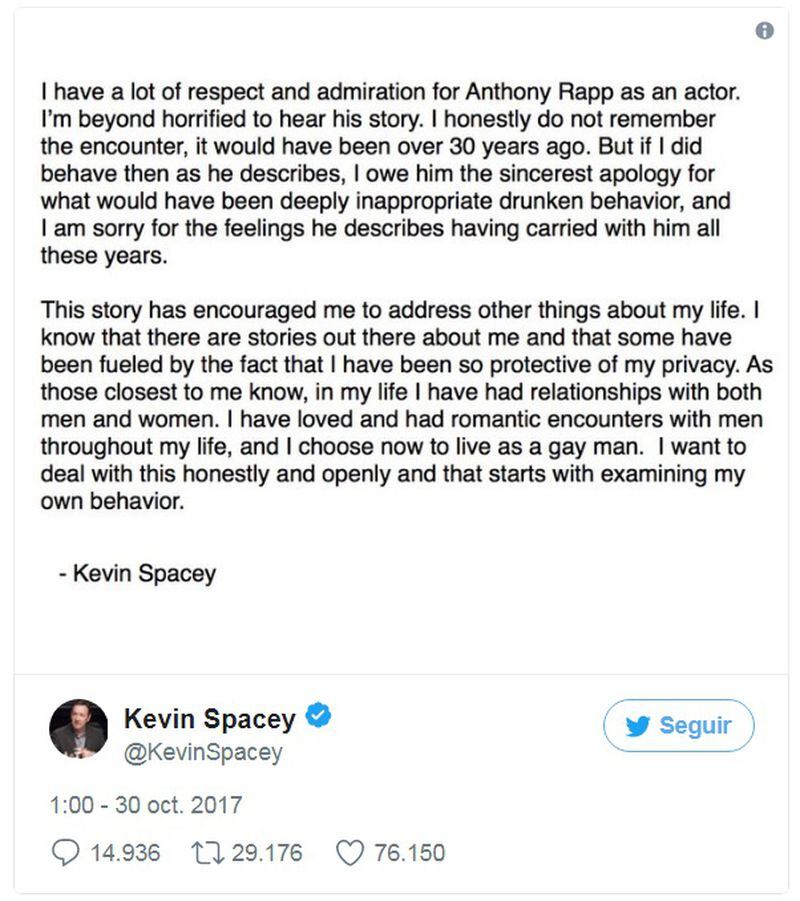The width and height of the screenshot is (800, 901).
Task: Click the retweet arrows icon
Action: 206,853
